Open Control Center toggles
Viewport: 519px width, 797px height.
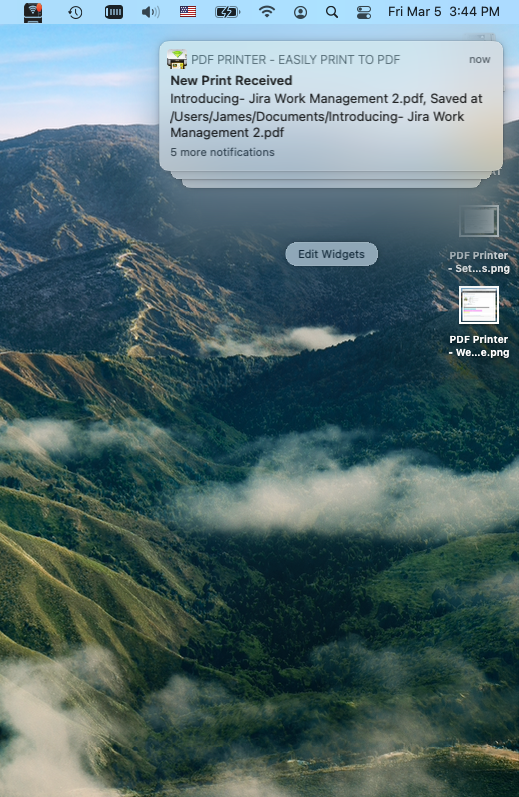pos(364,12)
